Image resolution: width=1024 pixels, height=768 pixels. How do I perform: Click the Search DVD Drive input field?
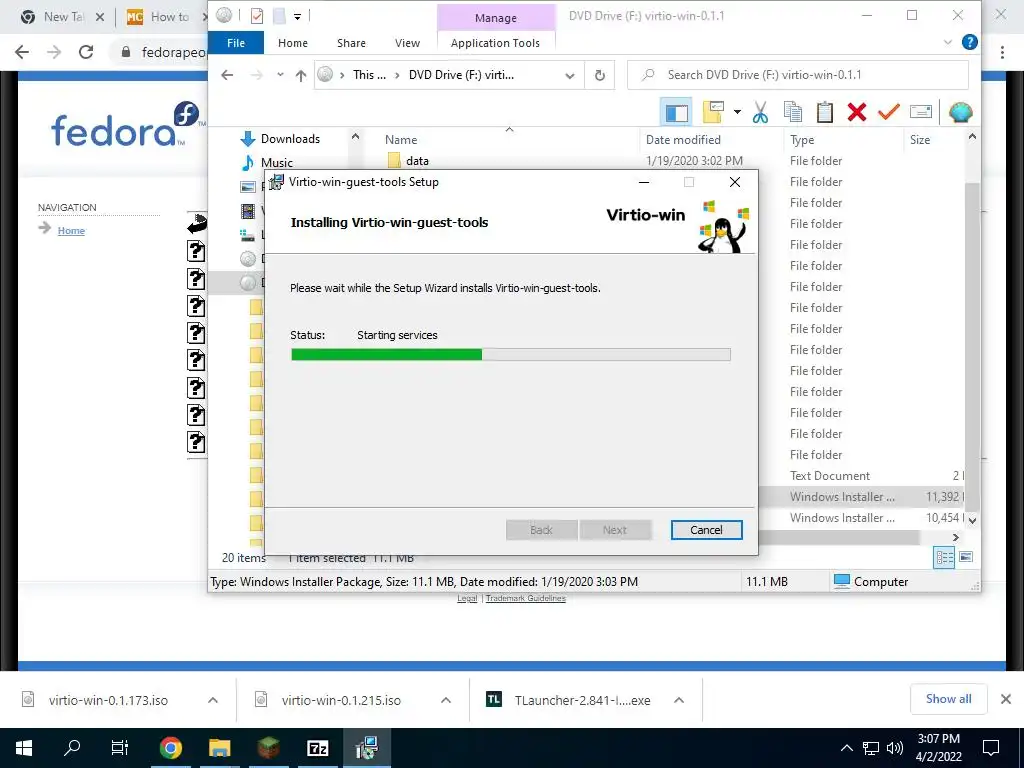(797, 75)
